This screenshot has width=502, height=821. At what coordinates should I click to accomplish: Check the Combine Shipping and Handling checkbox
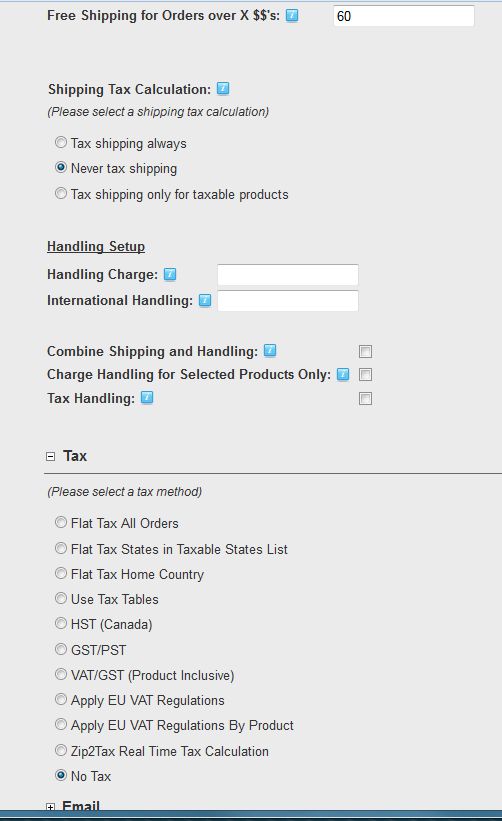pyautogui.click(x=365, y=351)
